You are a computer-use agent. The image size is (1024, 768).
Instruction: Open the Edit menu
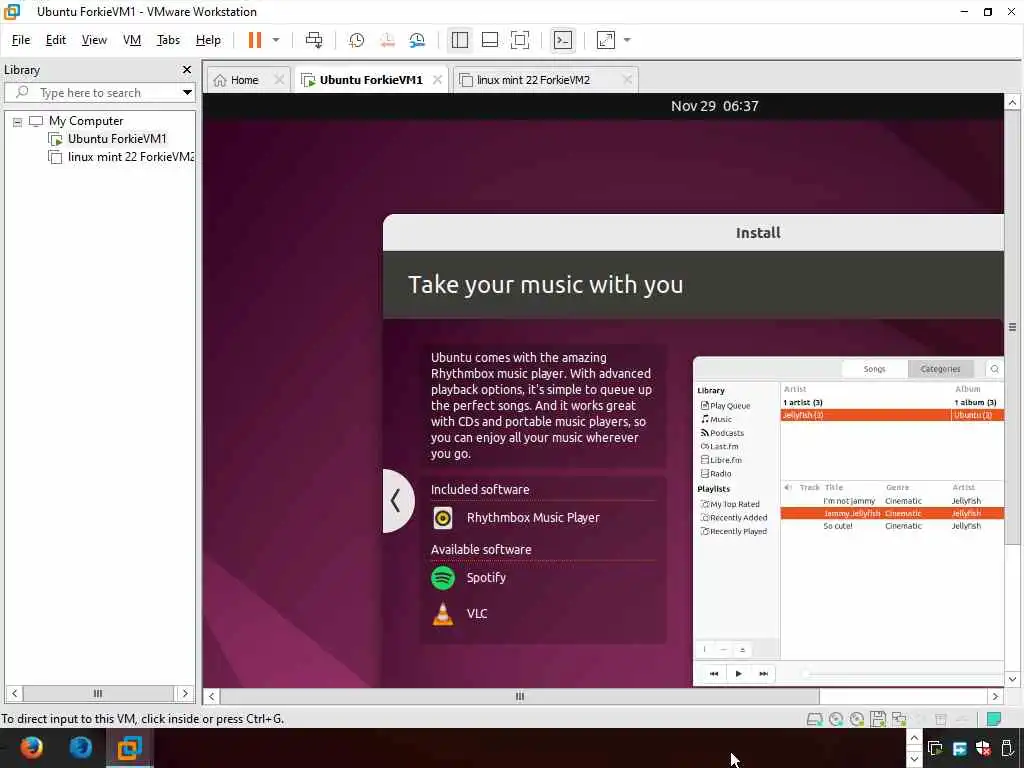[56, 40]
